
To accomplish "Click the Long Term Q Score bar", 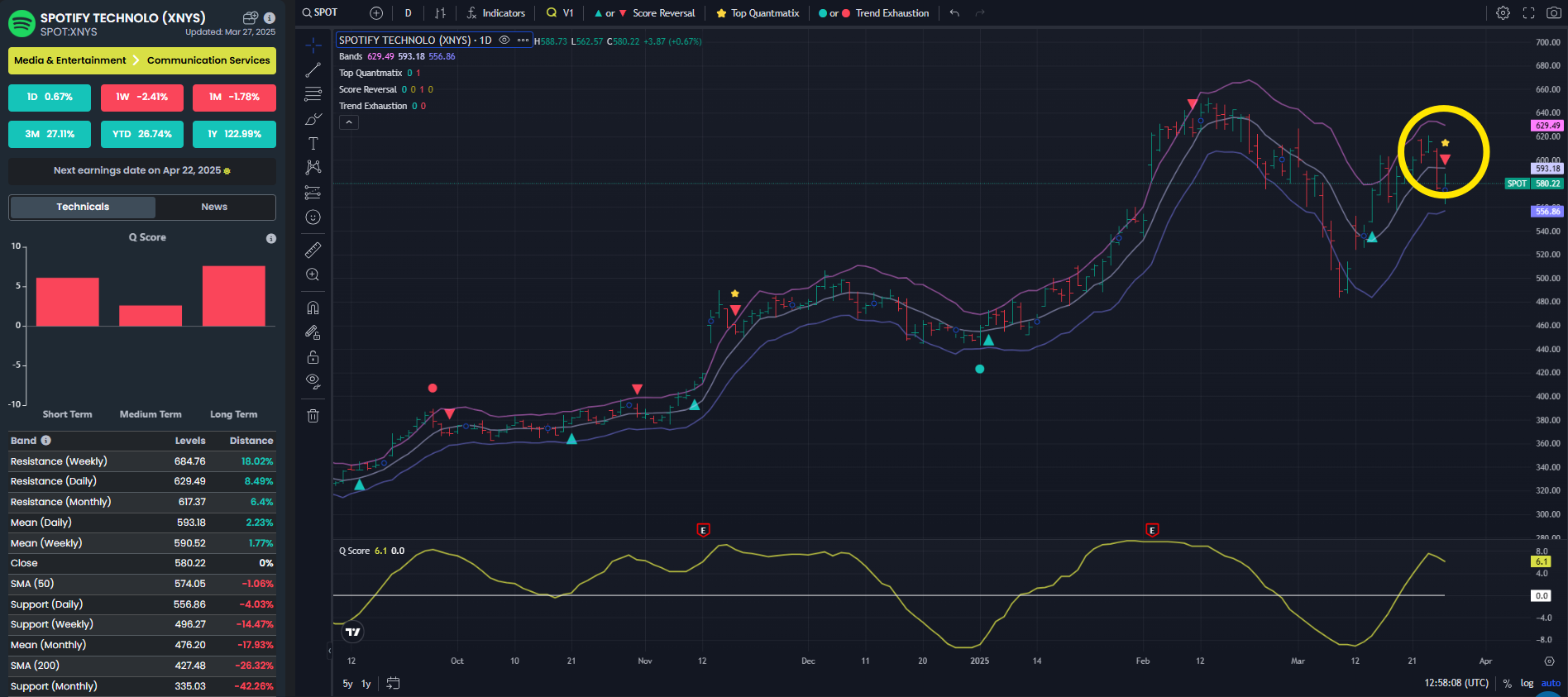I will pyautogui.click(x=234, y=296).
